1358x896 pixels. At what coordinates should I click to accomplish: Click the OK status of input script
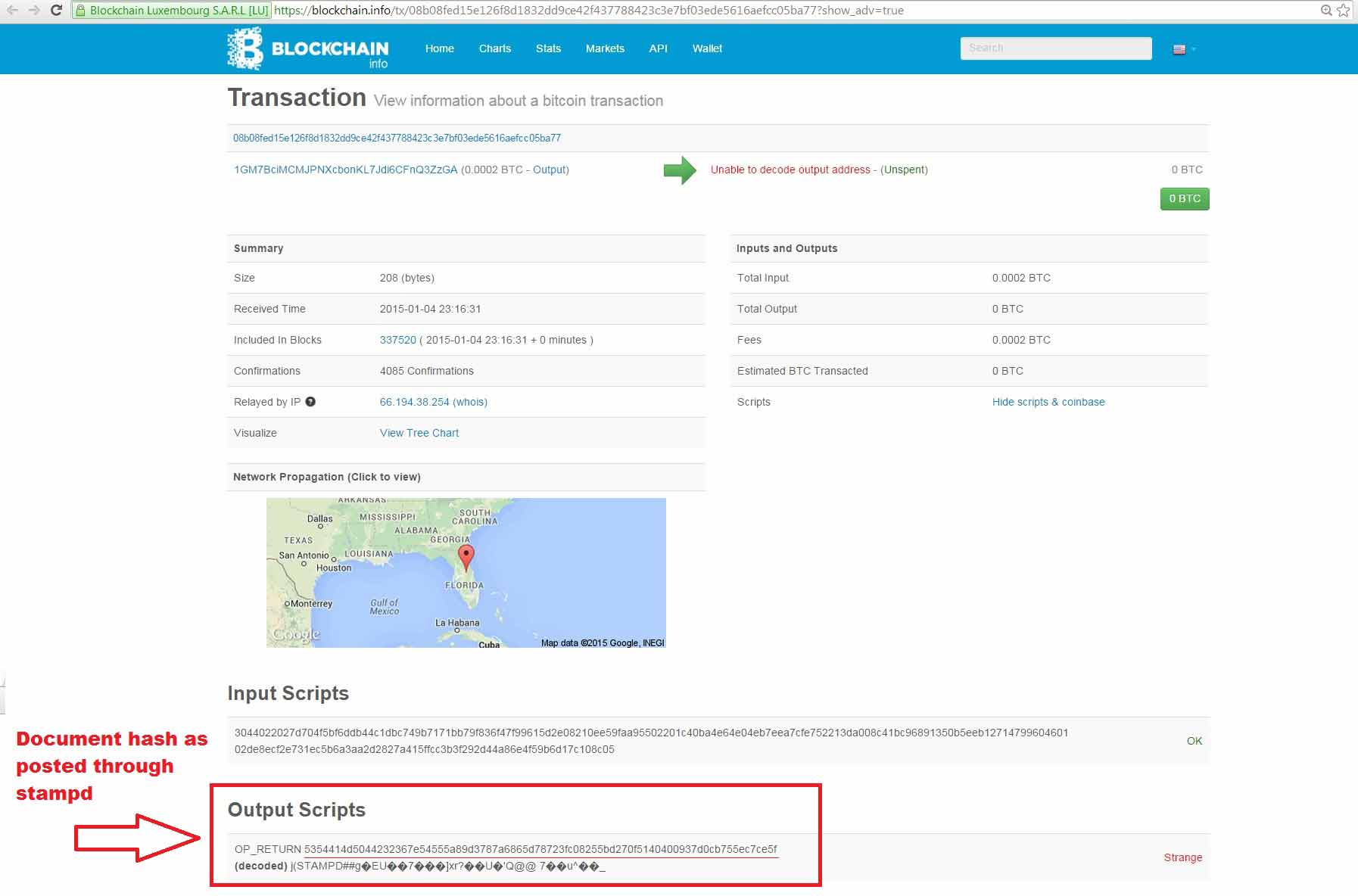1194,741
